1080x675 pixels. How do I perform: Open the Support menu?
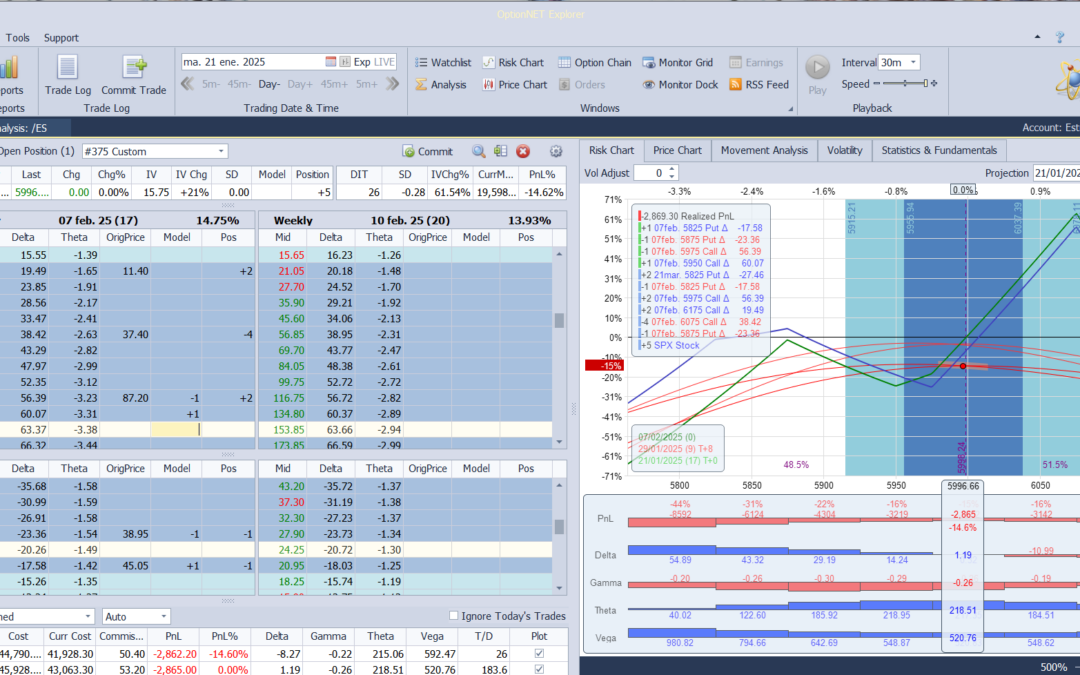[x=61, y=38]
